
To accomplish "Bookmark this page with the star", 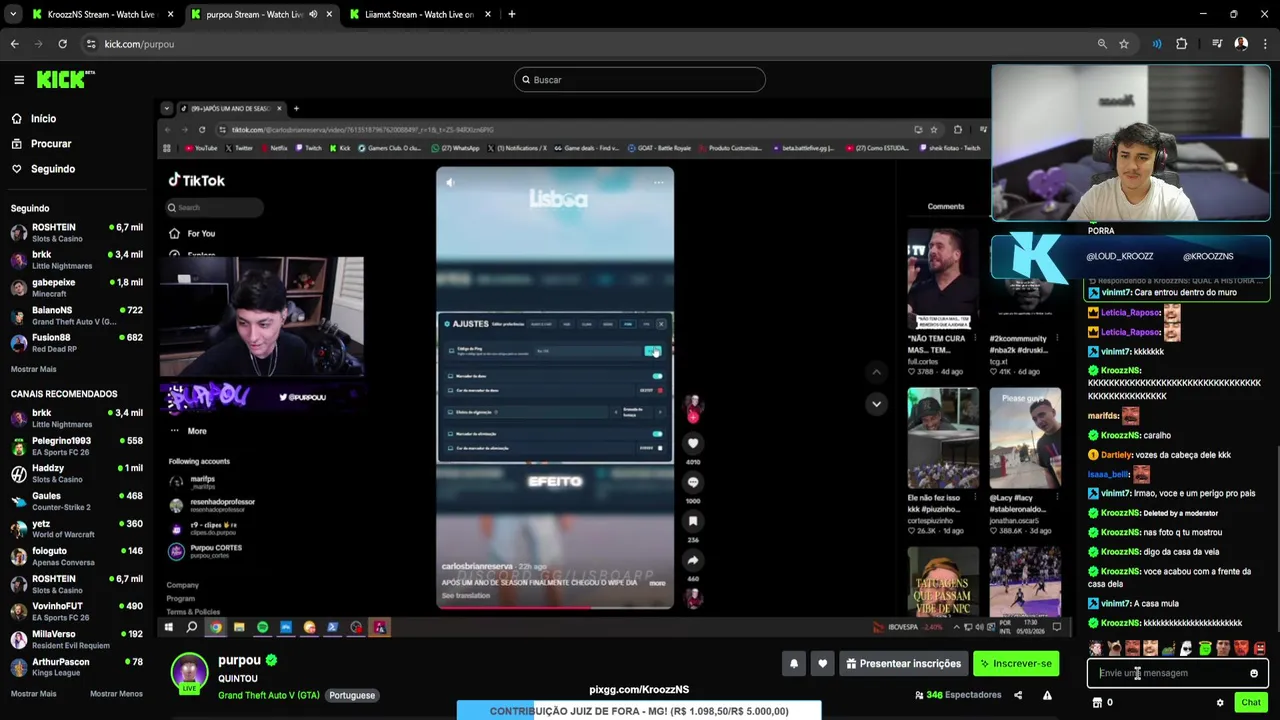I will 1124,44.
